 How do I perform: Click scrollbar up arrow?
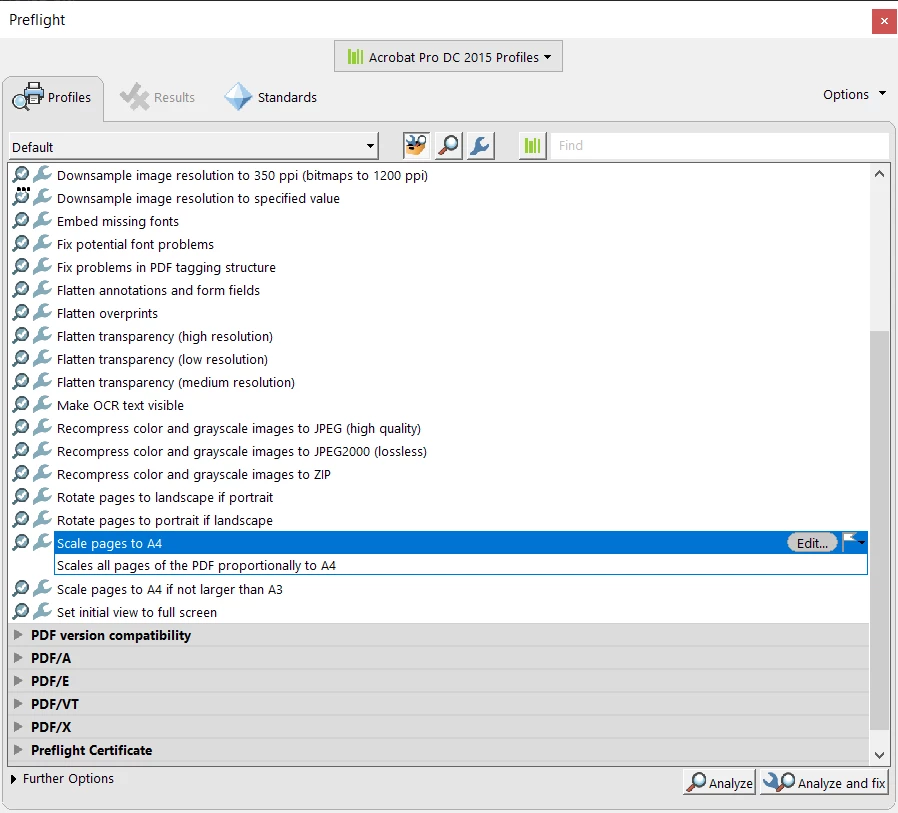click(x=879, y=174)
